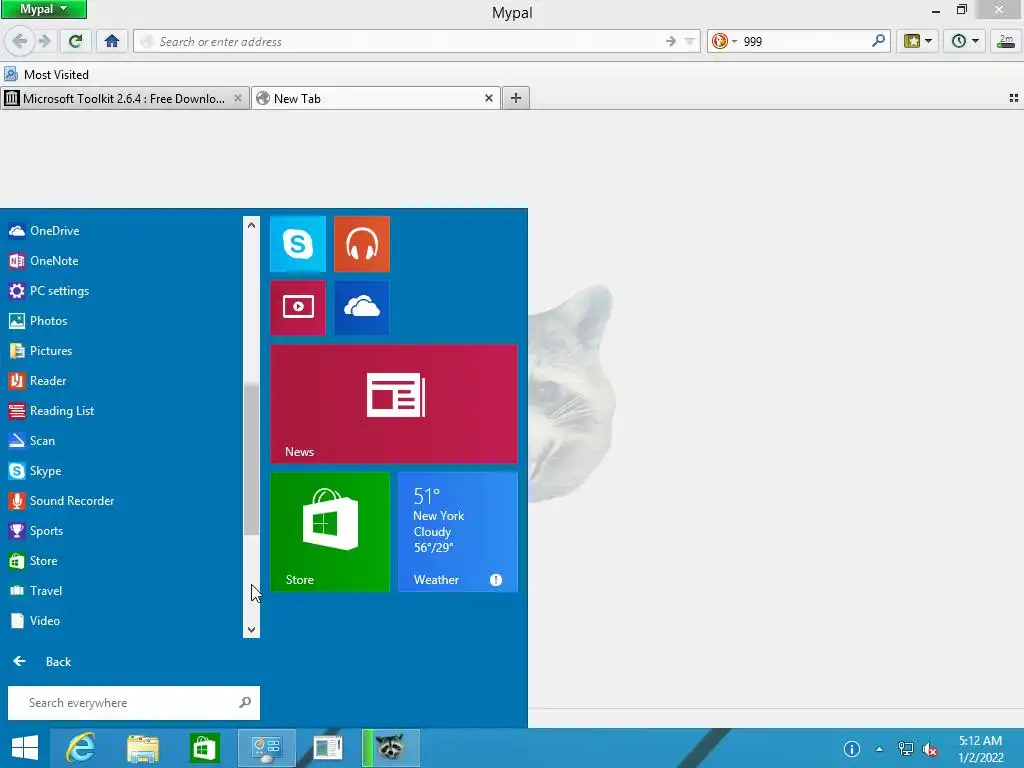Go back one page in Mypal
Viewport: 1024px width, 768px height.
(20, 41)
